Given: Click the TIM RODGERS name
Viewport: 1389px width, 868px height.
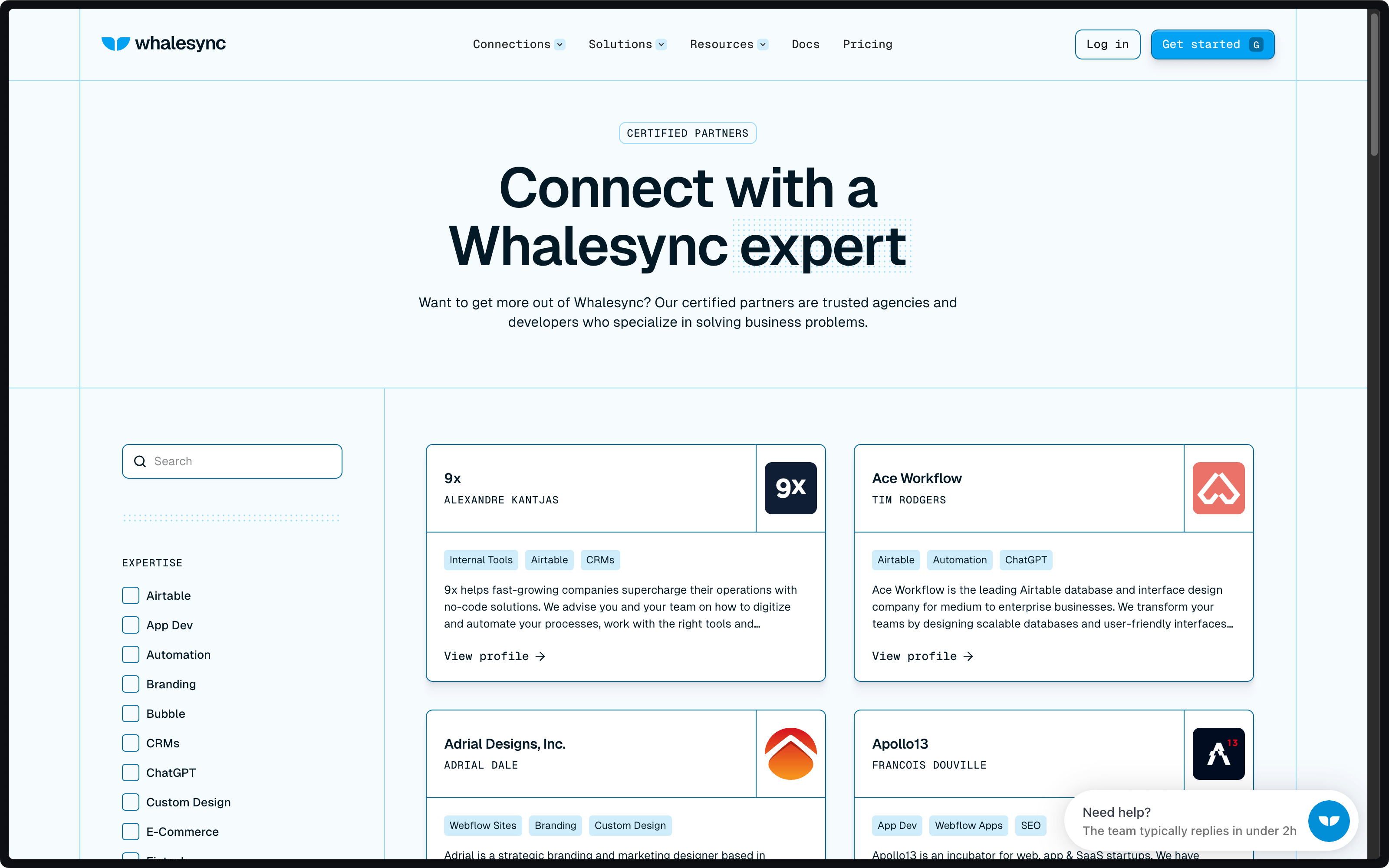Looking at the screenshot, I should (909, 500).
